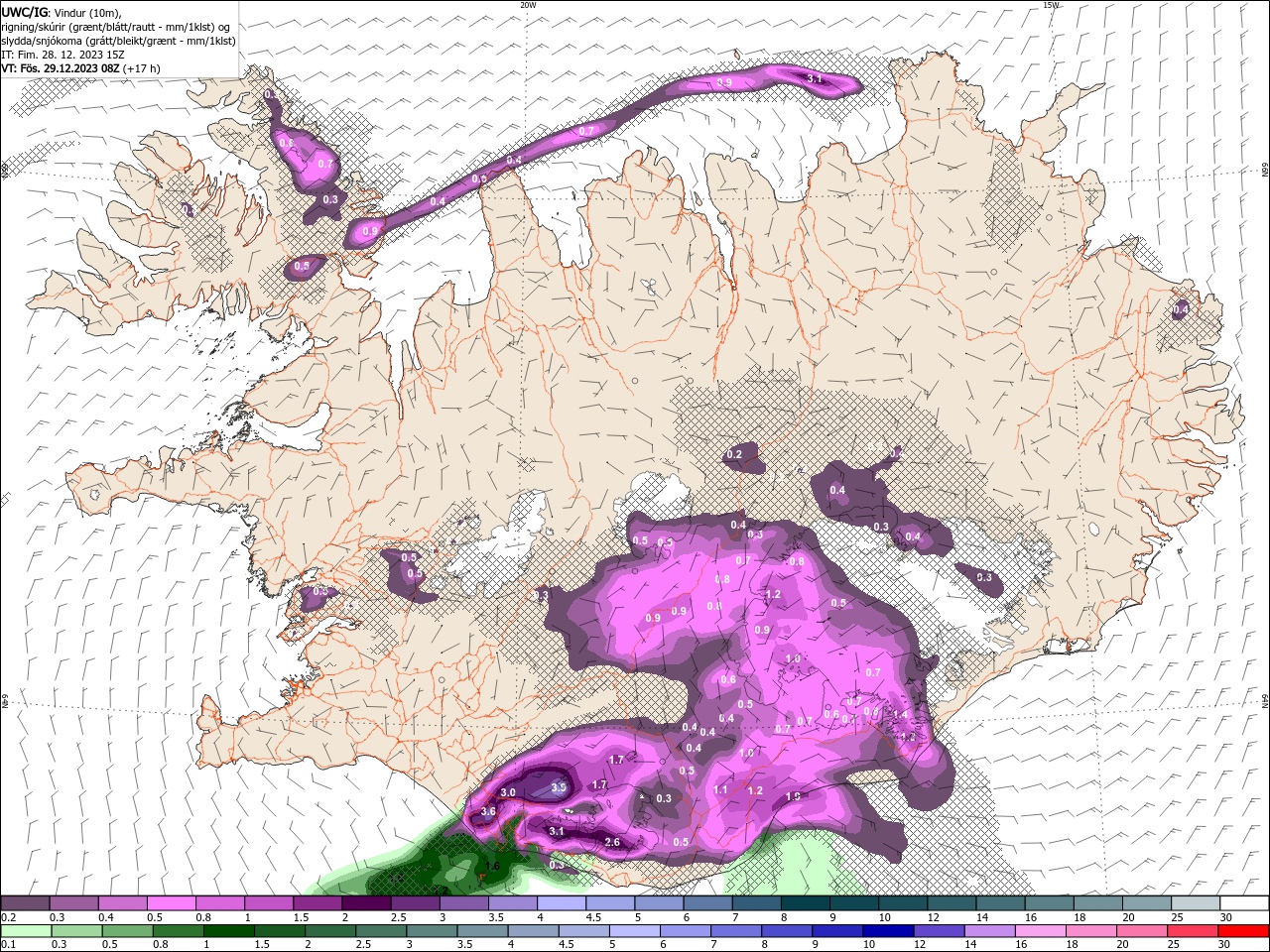Click the 1.1 snowfall value on the map

(x=721, y=790)
